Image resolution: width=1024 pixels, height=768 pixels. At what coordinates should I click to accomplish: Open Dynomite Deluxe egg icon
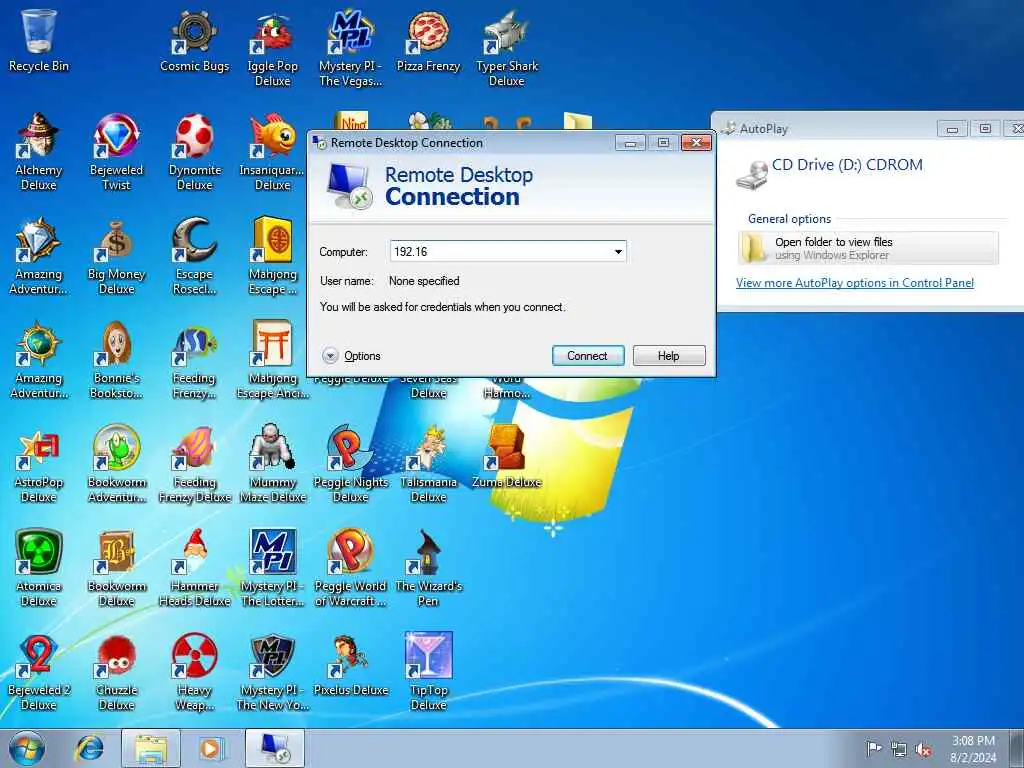point(194,152)
